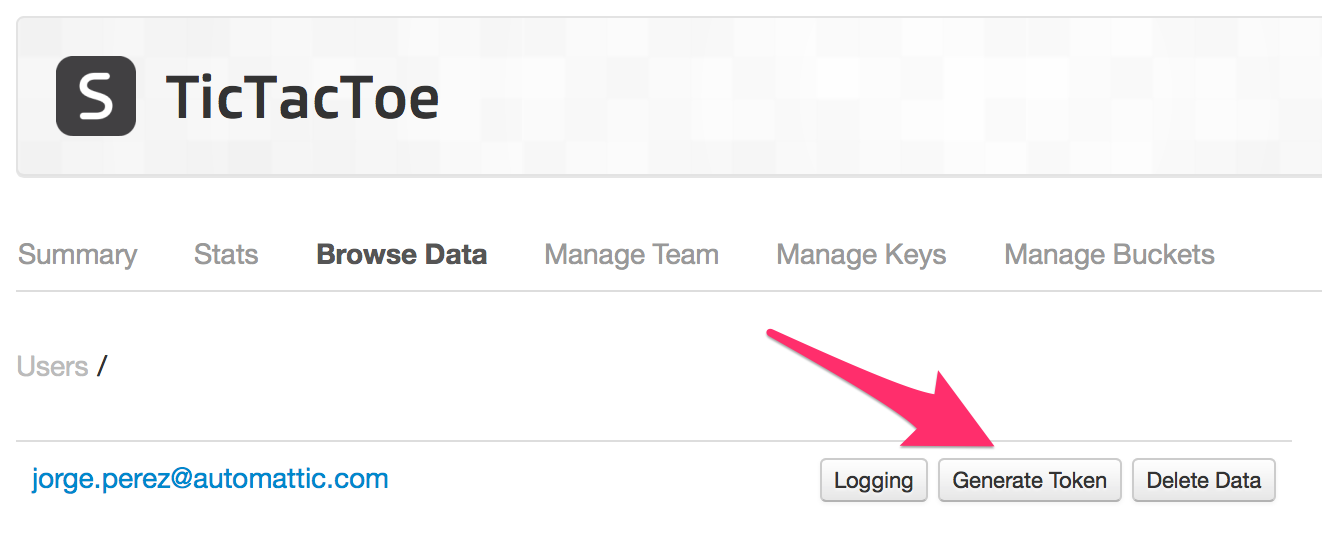Generate a token for jorge.perez@automattic.com
Image resolution: width=1322 pixels, height=540 pixels.
1029,481
